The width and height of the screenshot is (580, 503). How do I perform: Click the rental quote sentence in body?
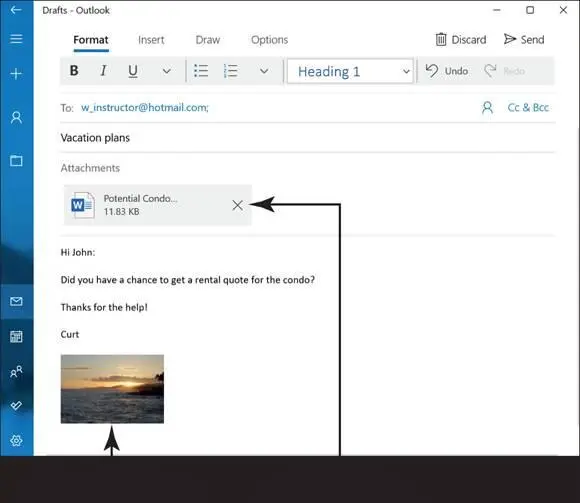tap(188, 280)
